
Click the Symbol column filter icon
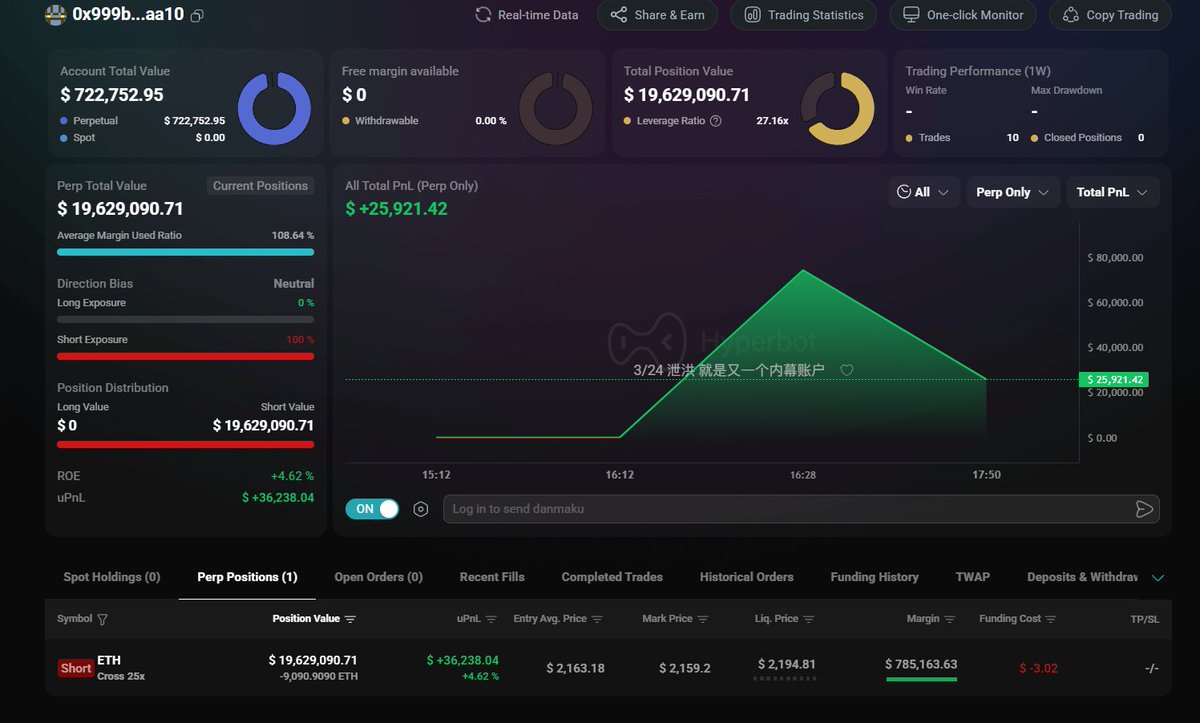tap(102, 619)
